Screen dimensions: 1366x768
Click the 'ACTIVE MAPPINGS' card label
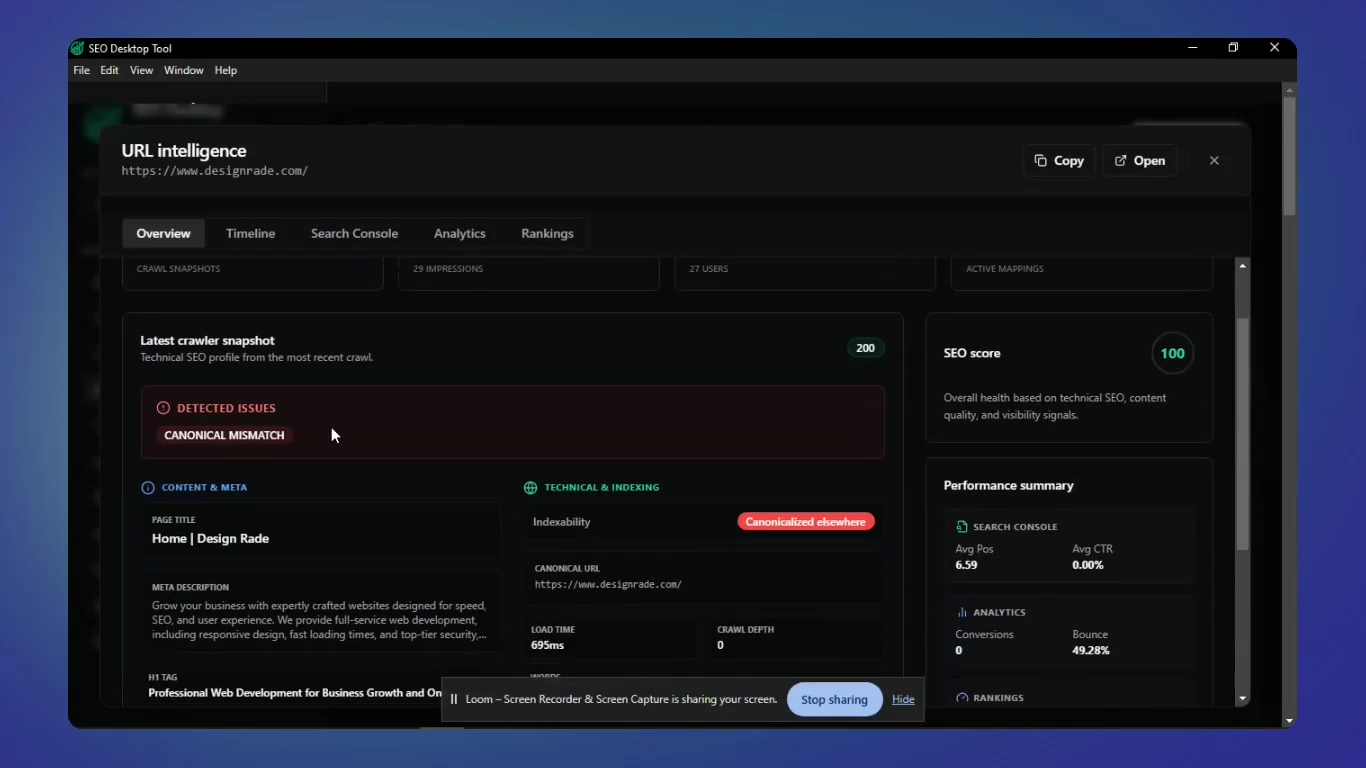tap(1005, 269)
